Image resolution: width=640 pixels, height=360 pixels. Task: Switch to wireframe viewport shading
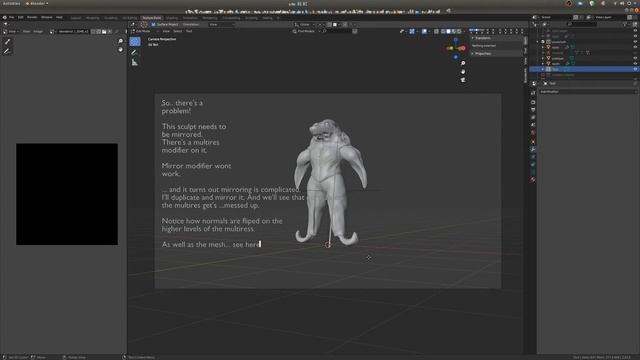[x=443, y=31]
